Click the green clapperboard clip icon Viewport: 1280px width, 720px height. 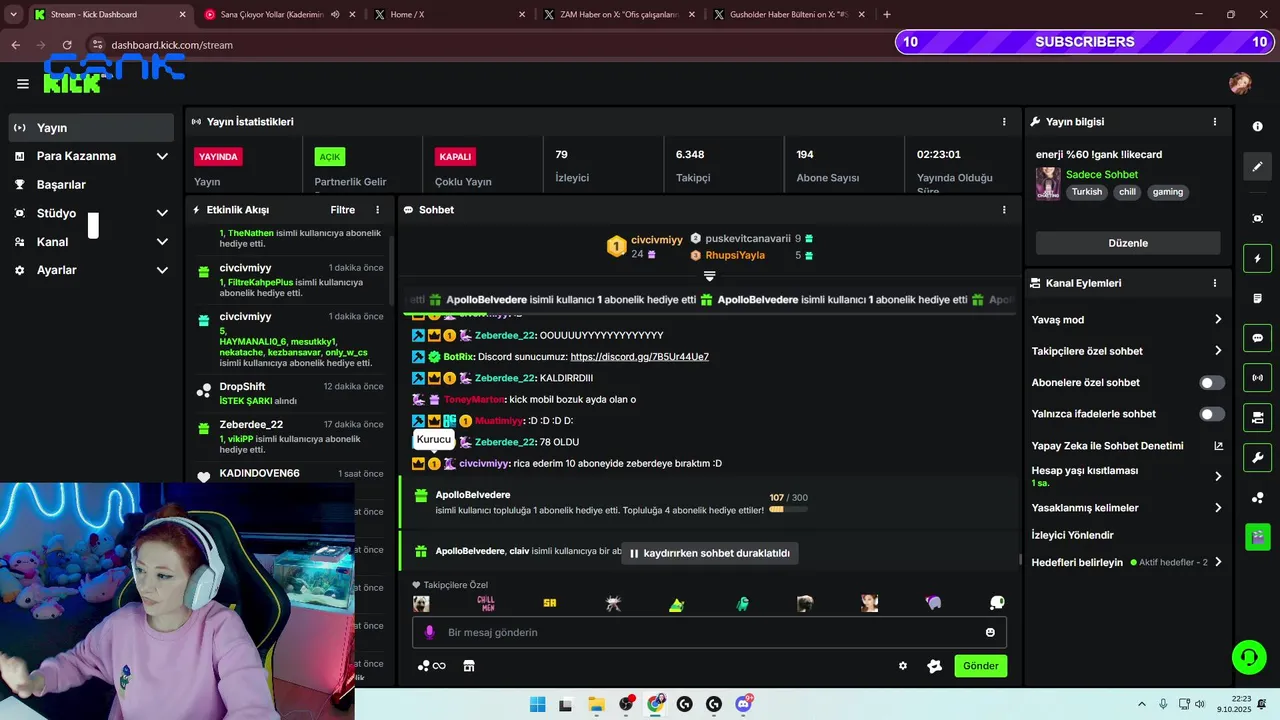point(1258,537)
